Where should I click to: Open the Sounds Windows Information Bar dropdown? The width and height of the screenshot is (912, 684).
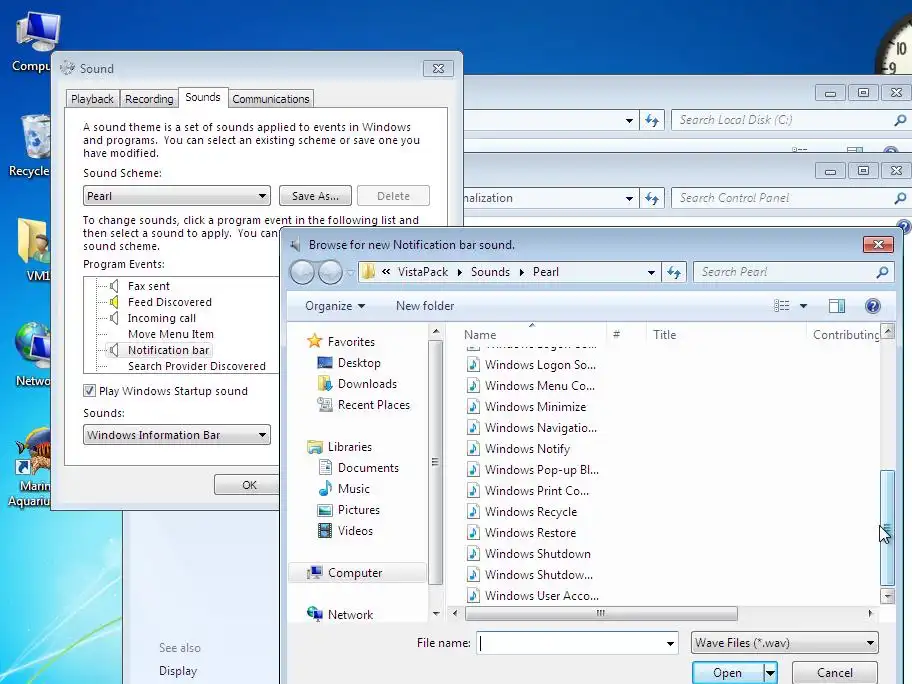click(x=177, y=435)
